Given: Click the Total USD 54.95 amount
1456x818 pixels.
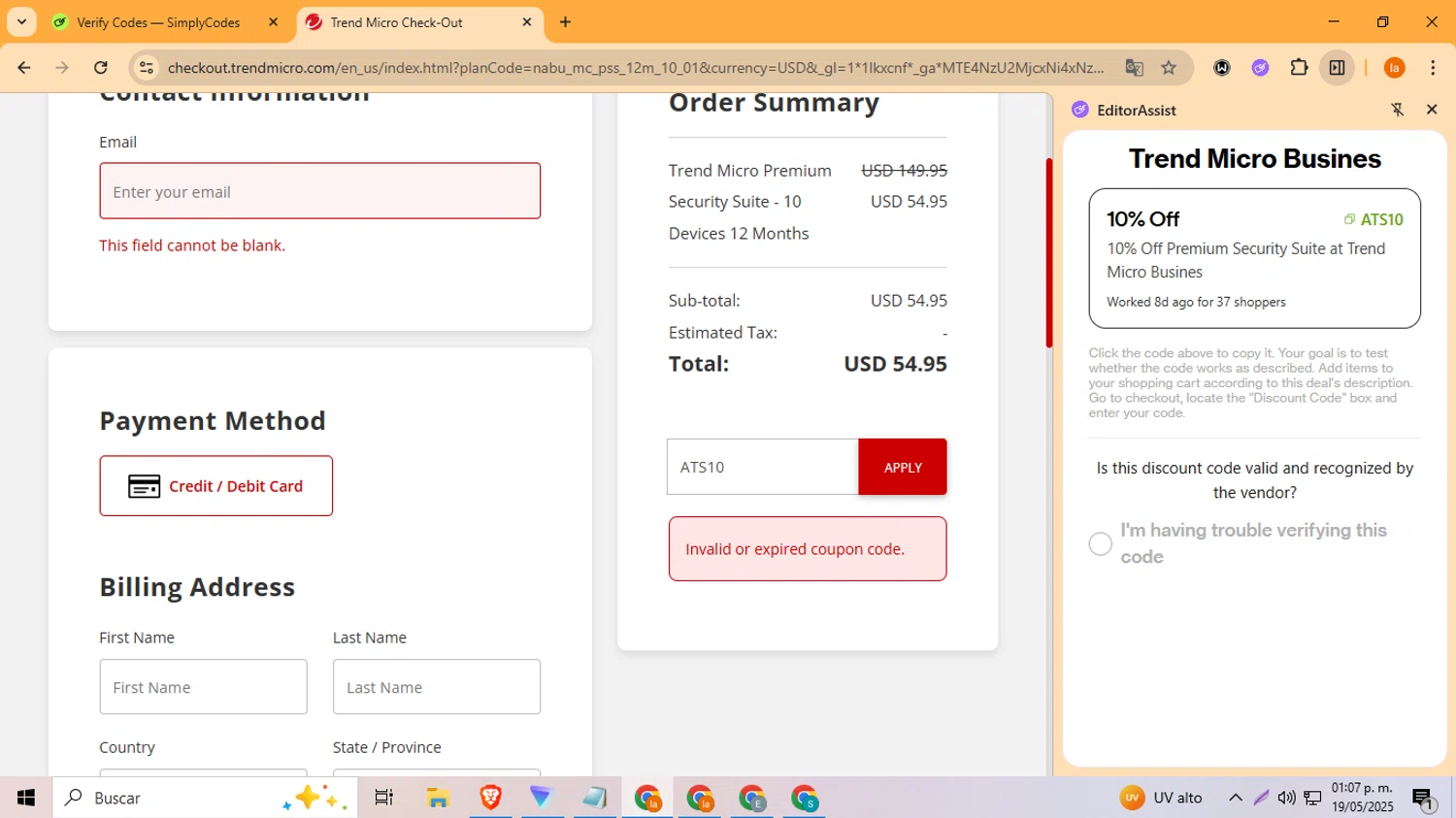Looking at the screenshot, I should (x=895, y=364).
